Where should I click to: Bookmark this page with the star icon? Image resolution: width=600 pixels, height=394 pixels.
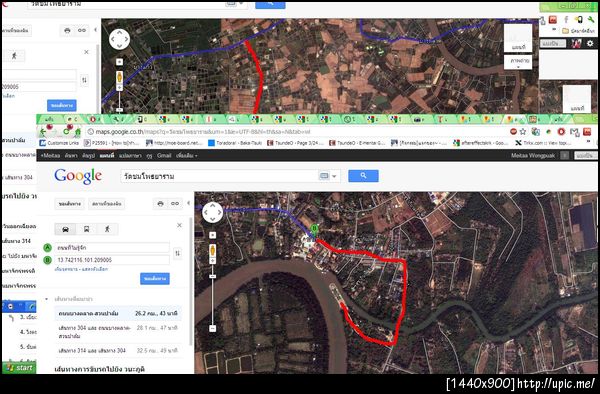[523, 132]
